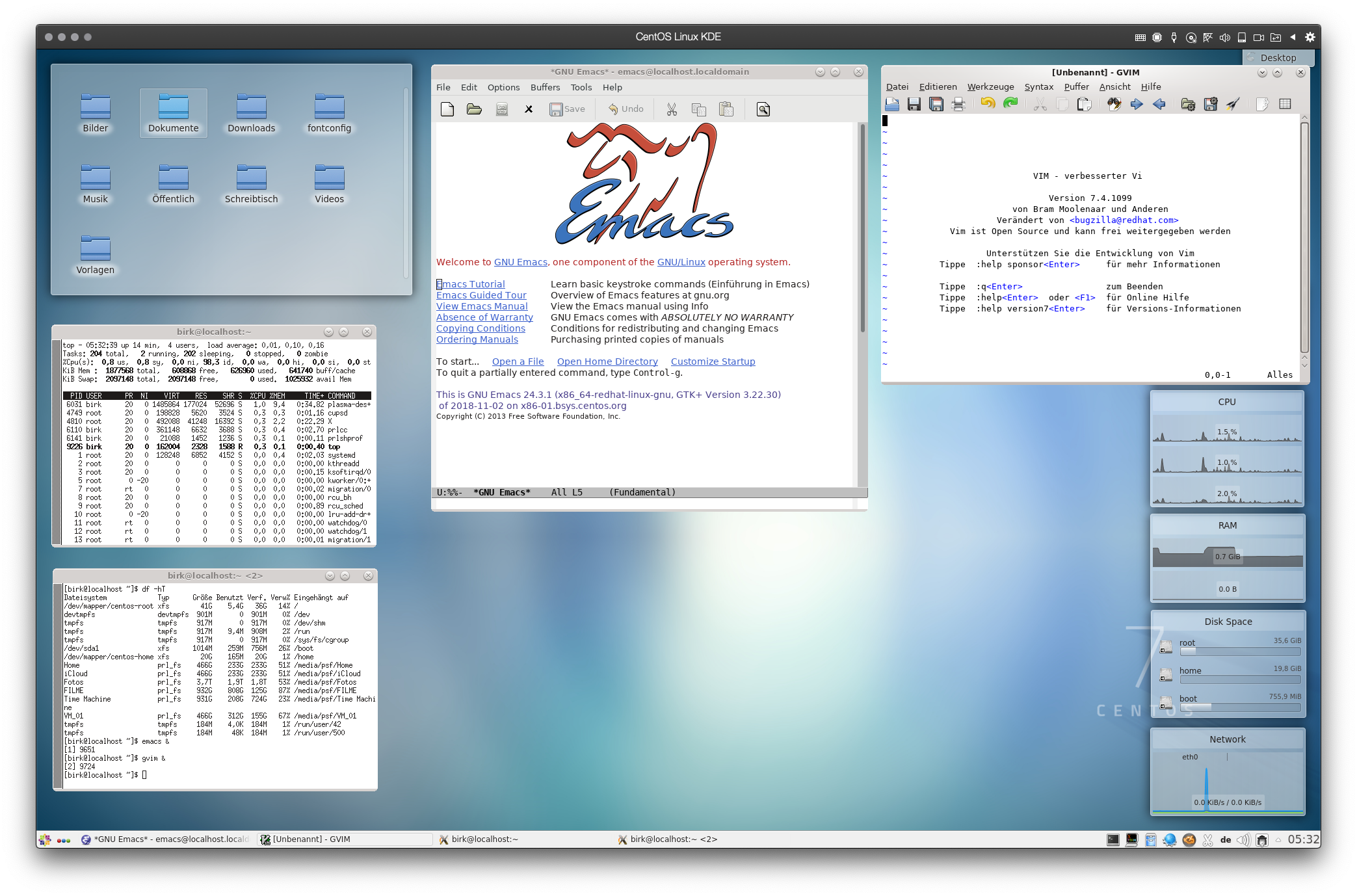The width and height of the screenshot is (1357, 896).
Task: Click the Desktop toolbox button
Action: [1278, 57]
